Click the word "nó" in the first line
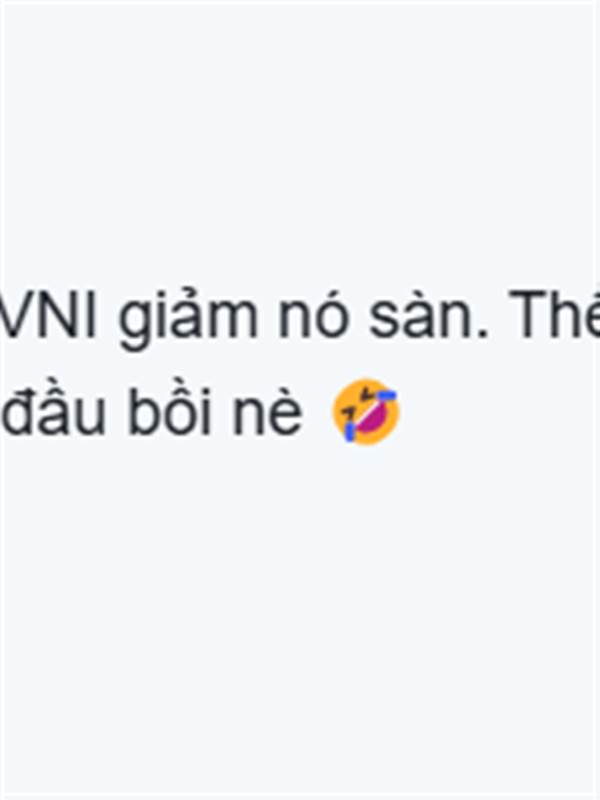Viewport: 600px width, 800px height. [x=313, y=314]
